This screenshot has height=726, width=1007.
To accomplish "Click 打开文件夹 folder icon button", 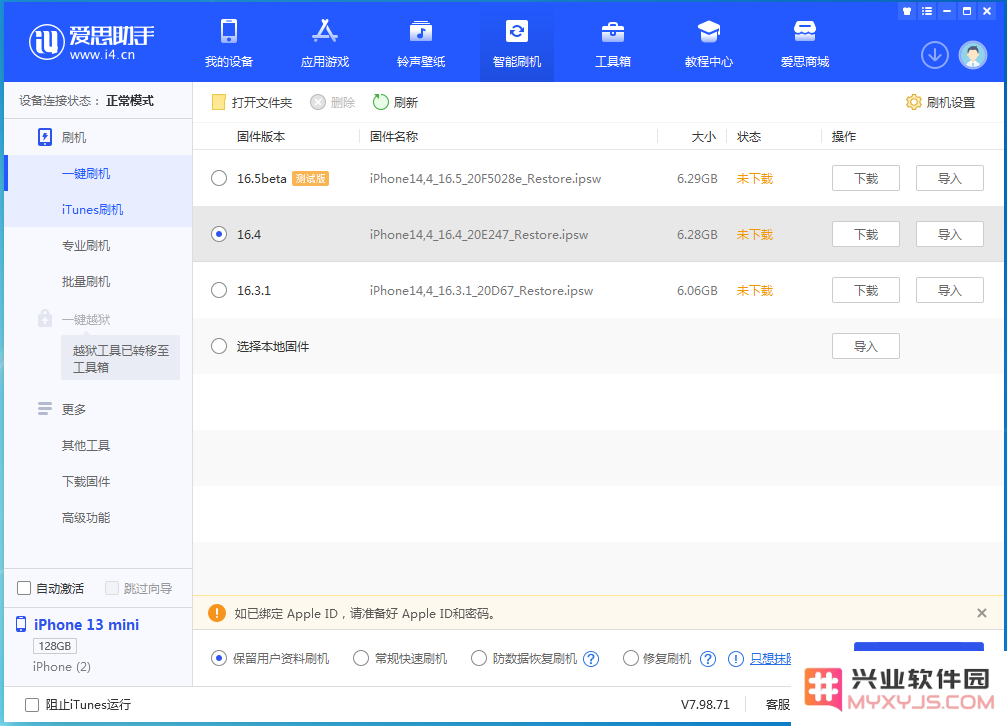I will pyautogui.click(x=252, y=102).
